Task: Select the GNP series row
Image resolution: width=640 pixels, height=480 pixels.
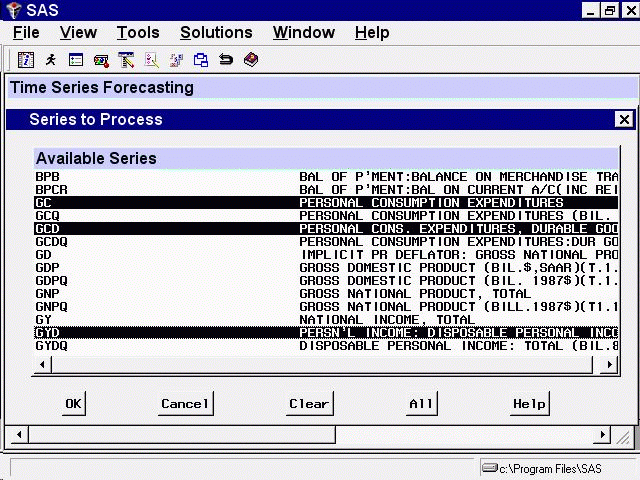Action: (x=326, y=294)
